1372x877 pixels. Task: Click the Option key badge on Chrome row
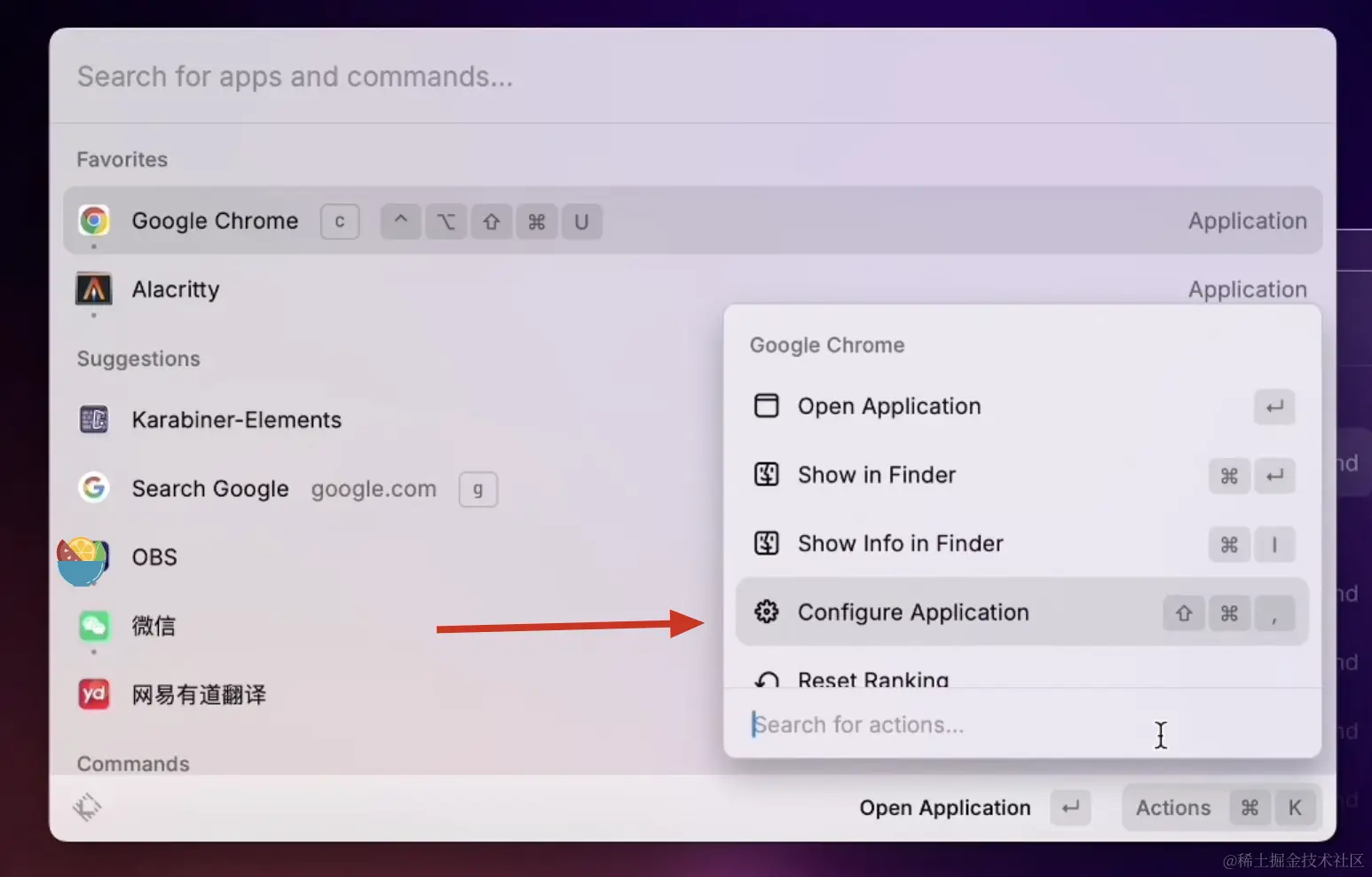coord(446,222)
